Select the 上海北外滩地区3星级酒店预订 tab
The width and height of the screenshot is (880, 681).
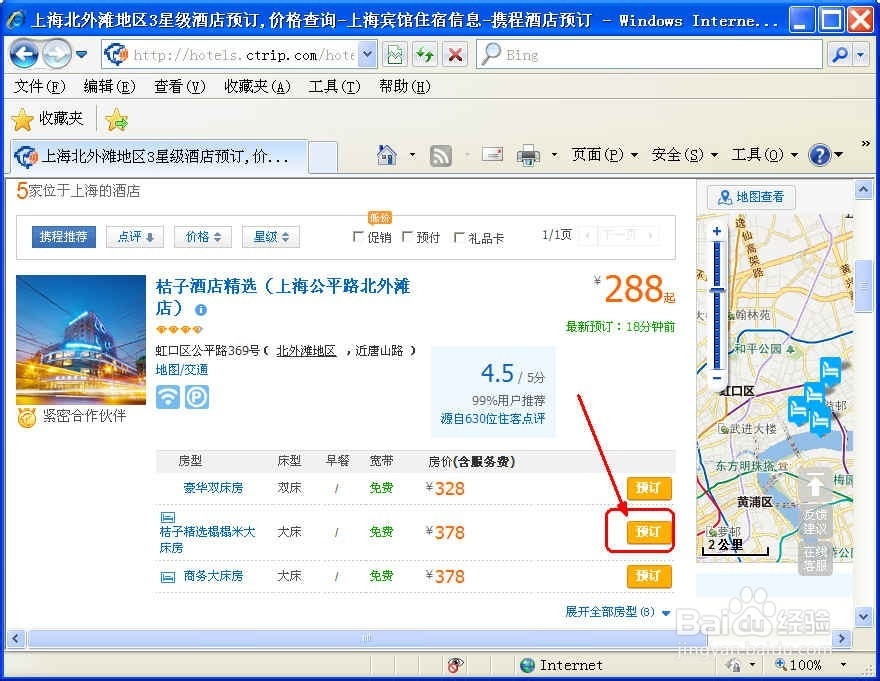159,156
